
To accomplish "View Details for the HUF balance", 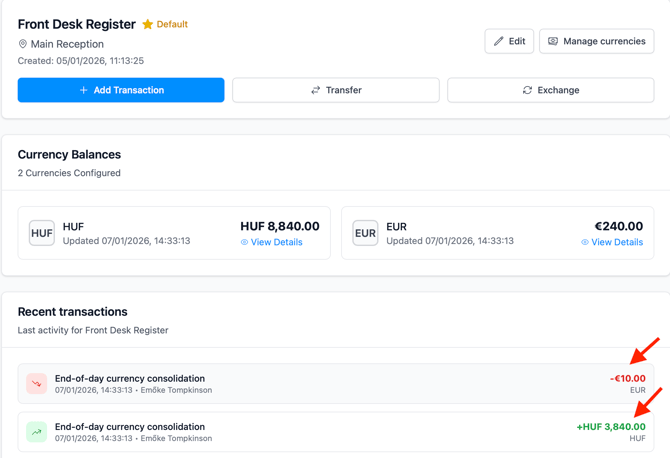I will click(277, 242).
